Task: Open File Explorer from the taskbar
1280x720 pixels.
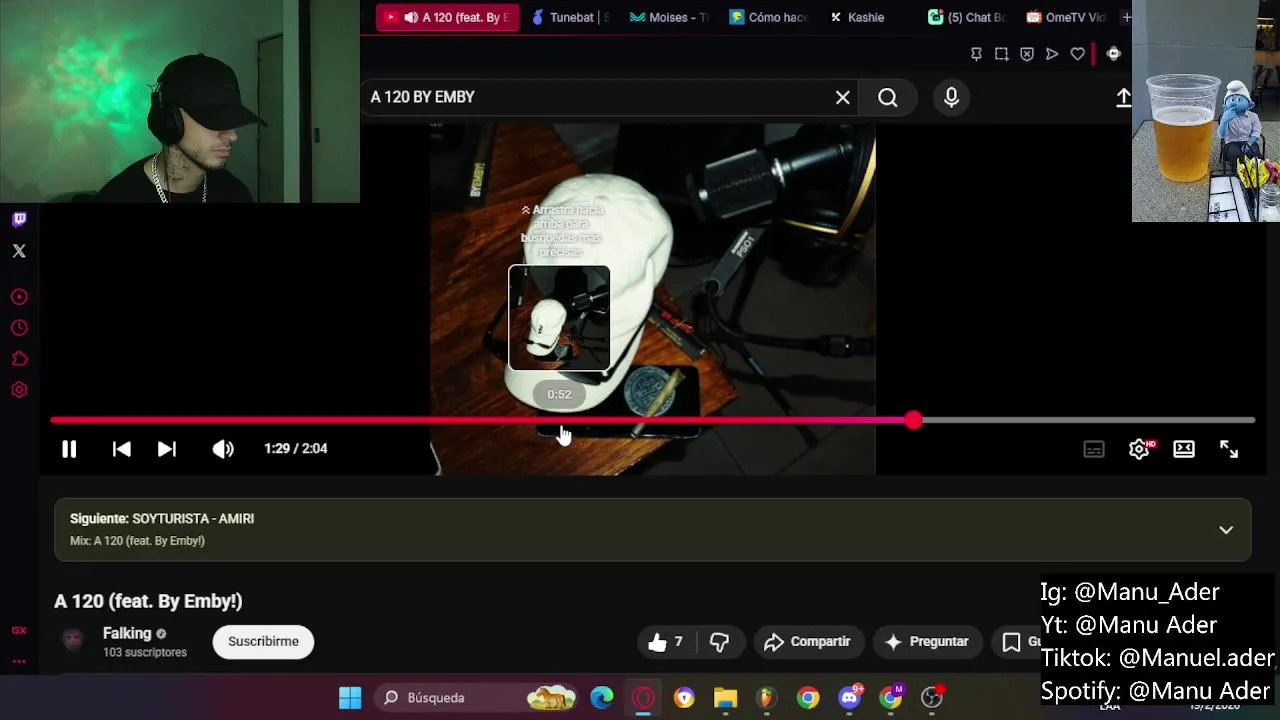Action: pos(725,698)
